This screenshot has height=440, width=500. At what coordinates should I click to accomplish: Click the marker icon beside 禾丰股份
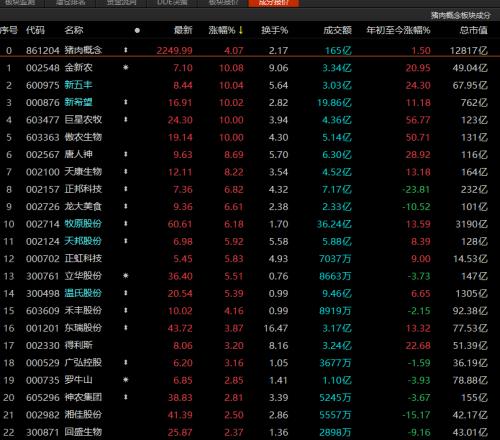(x=126, y=310)
